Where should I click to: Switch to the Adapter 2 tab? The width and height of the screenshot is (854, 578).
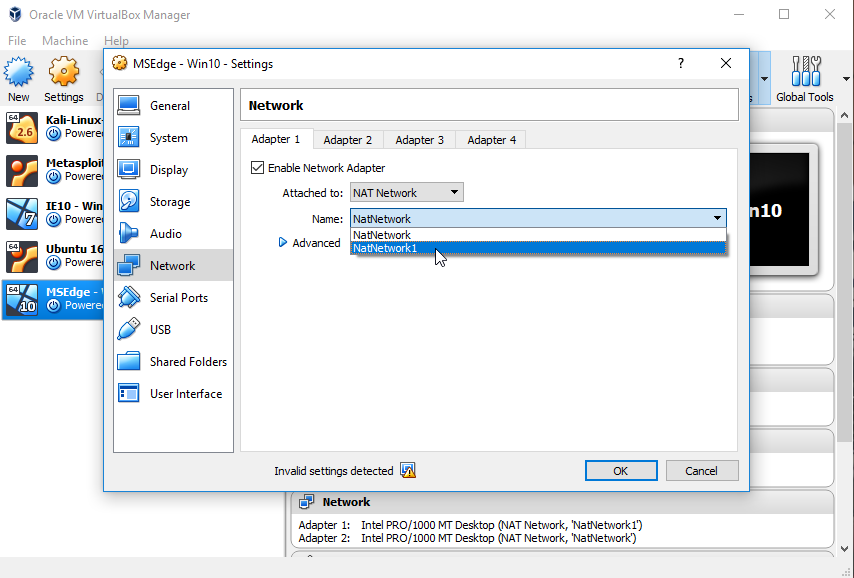[x=348, y=140]
